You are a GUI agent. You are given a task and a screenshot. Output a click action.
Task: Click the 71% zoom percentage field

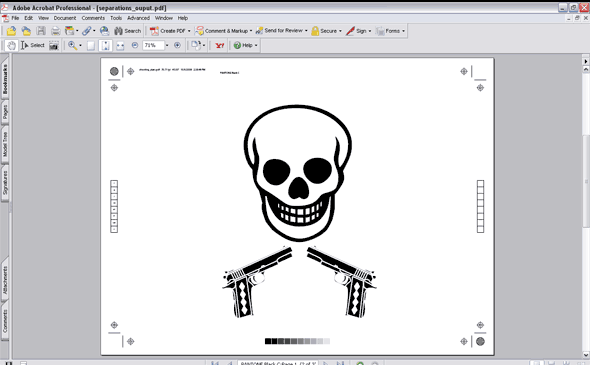153,46
